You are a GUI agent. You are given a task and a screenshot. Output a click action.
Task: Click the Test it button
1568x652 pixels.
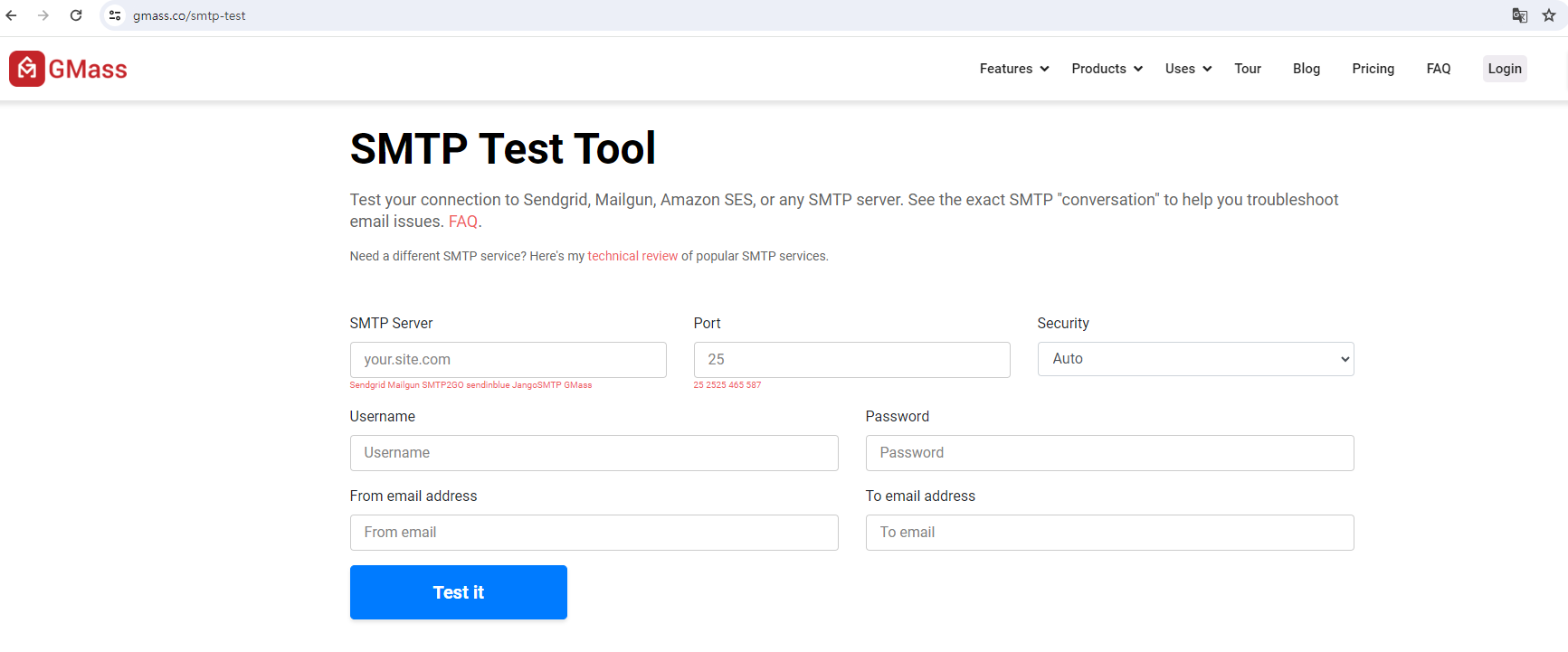pyautogui.click(x=459, y=592)
